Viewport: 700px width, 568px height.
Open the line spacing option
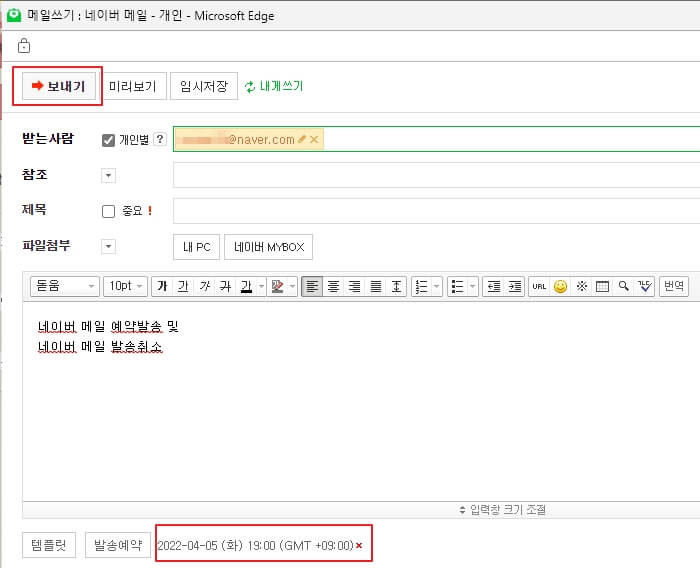point(396,286)
